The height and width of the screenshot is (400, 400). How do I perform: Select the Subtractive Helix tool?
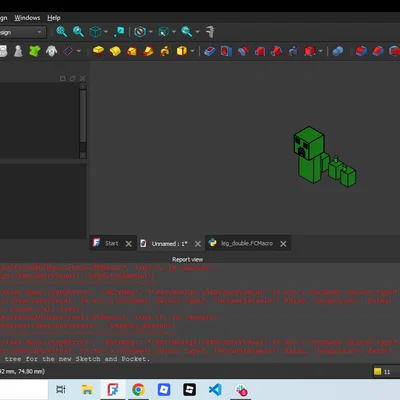click(293, 51)
